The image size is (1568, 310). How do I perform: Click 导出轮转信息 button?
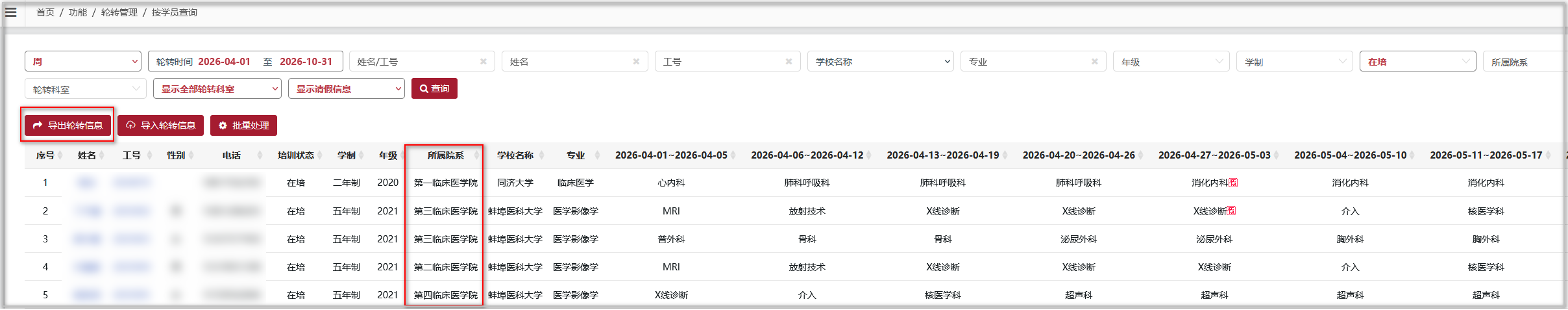click(67, 125)
